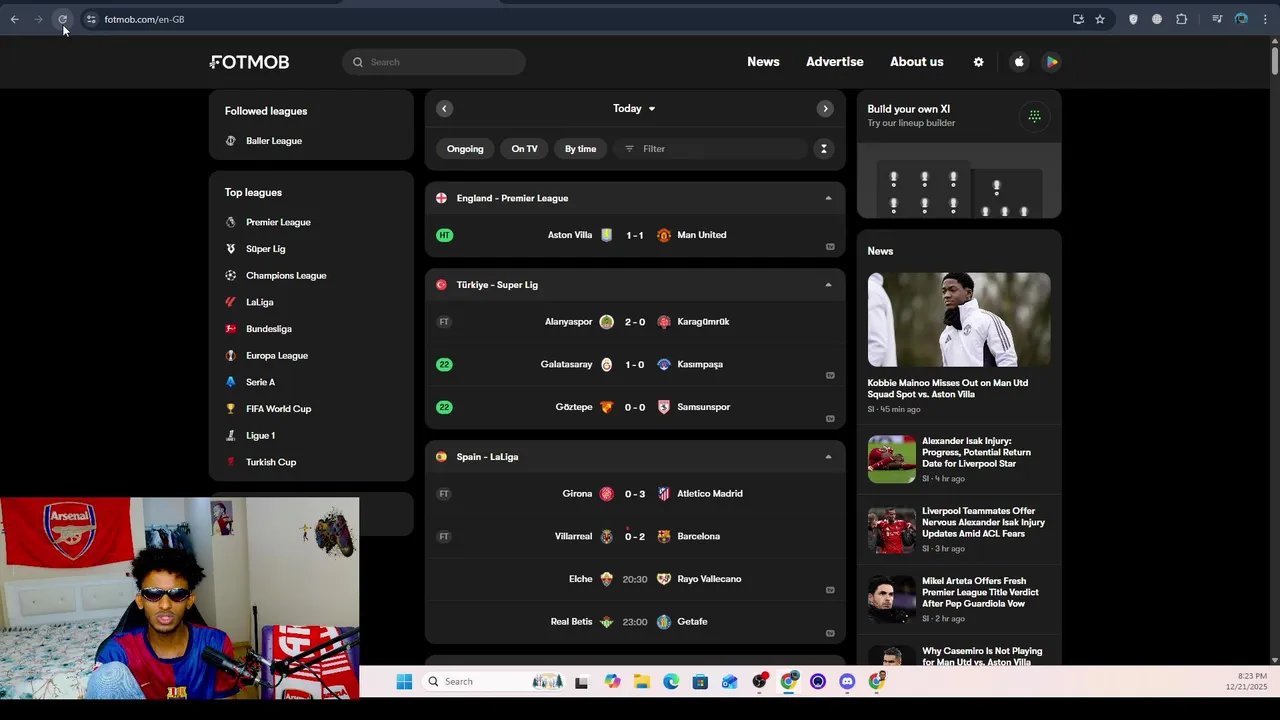
Task: Open Chrome profile avatar
Action: tap(1241, 19)
